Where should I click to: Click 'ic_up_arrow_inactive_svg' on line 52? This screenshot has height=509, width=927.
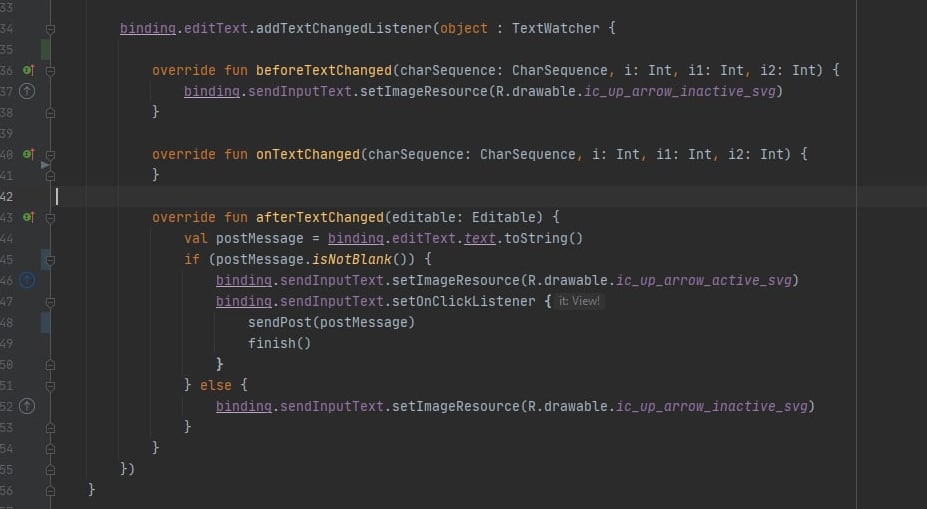(x=712, y=406)
